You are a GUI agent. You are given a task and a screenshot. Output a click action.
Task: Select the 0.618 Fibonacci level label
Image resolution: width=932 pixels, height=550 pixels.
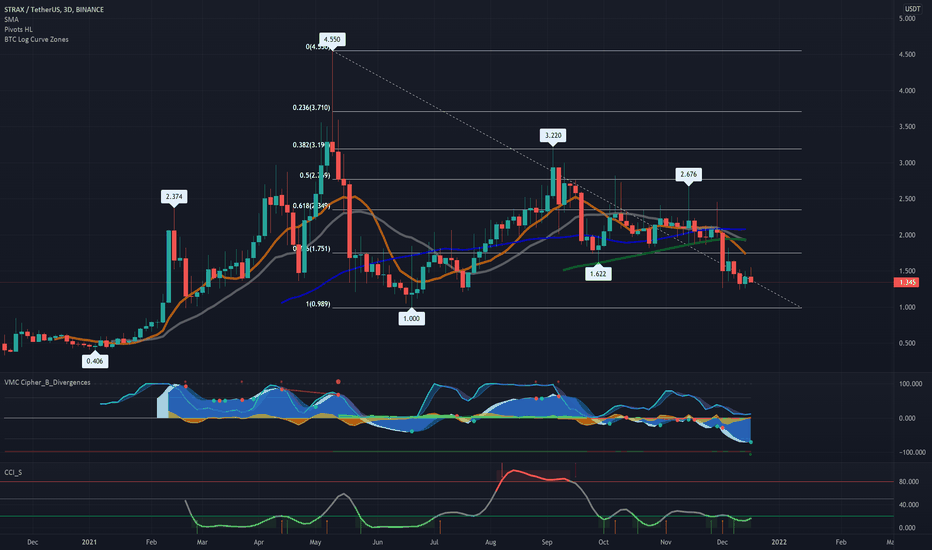point(311,206)
